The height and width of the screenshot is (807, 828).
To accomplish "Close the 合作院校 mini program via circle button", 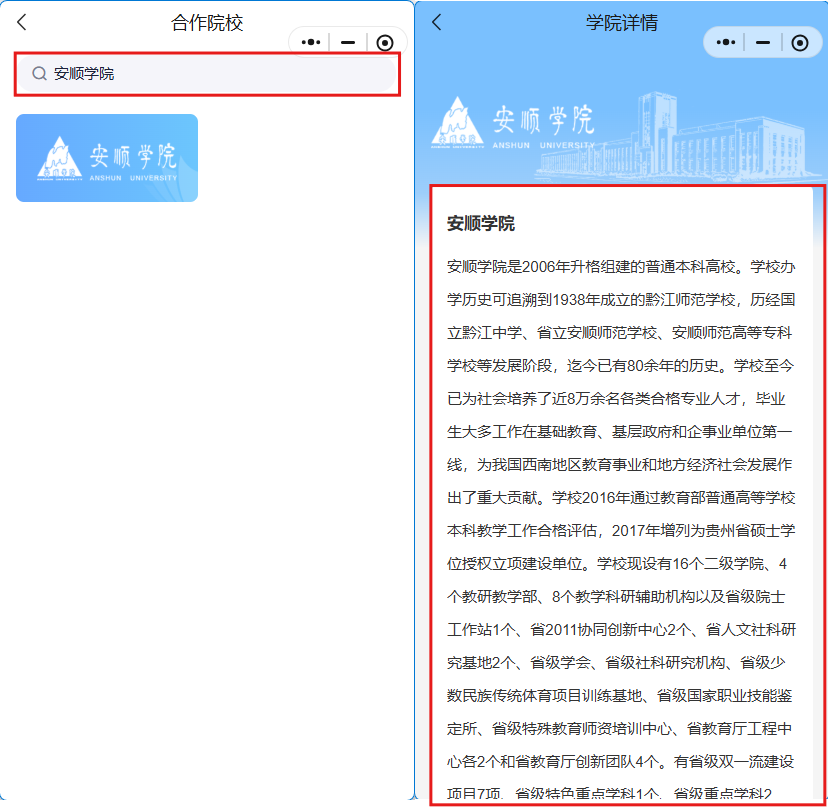I will coord(385,43).
